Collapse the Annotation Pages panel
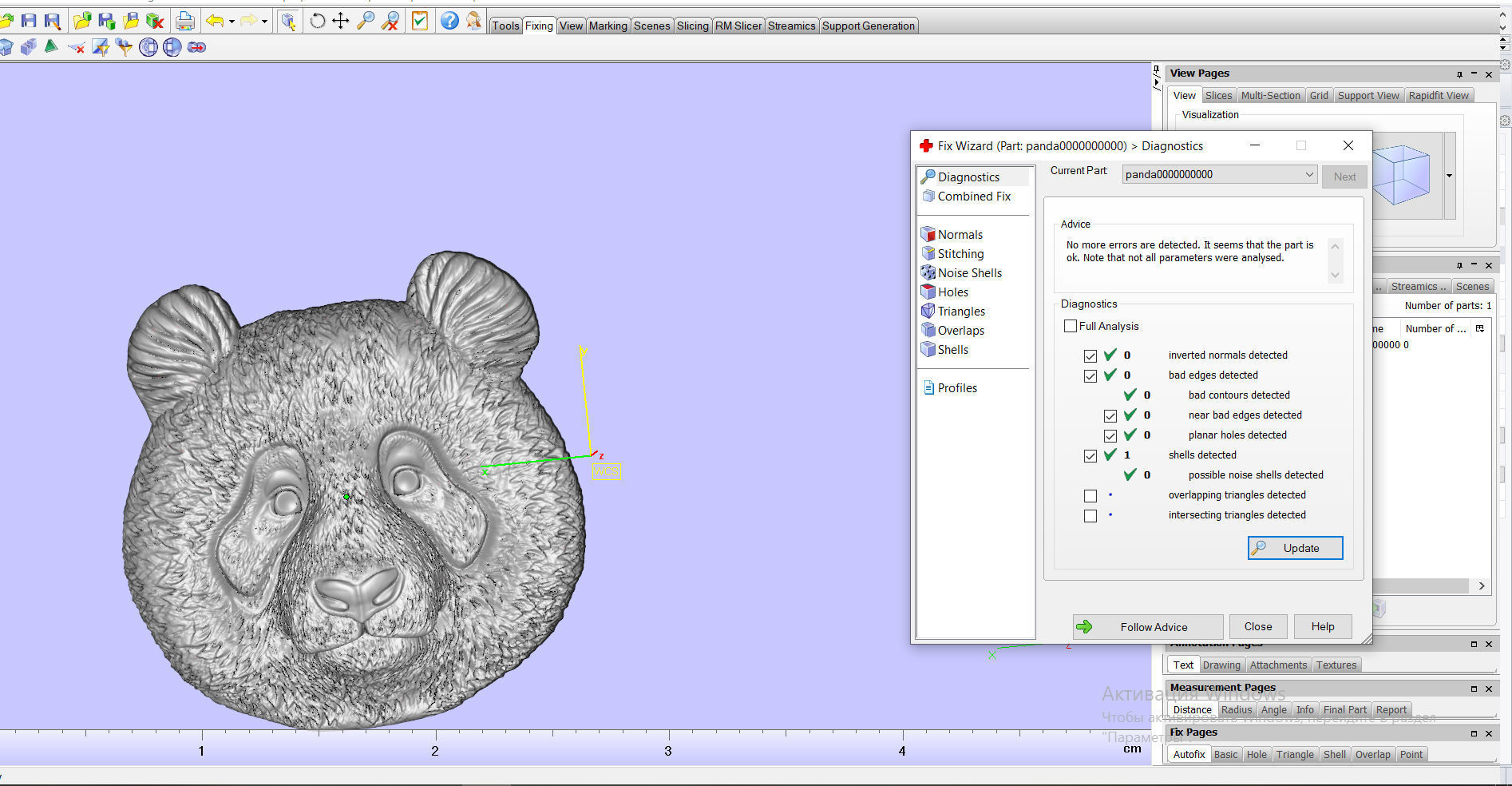This screenshot has width=1512, height=786. click(1474, 644)
